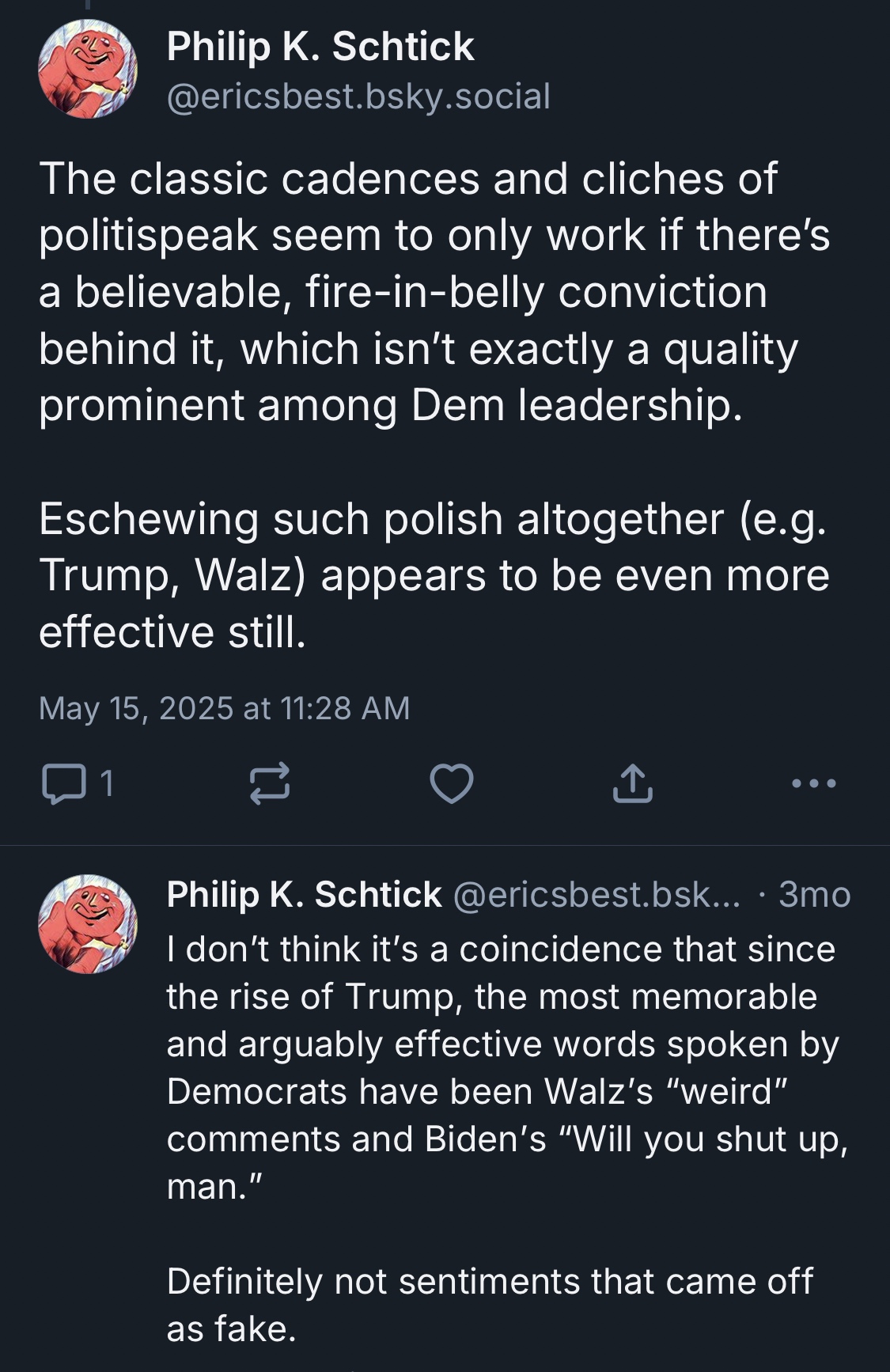This screenshot has width=890, height=1372.
Task: Click the reply count number 1
Action: tap(107, 783)
